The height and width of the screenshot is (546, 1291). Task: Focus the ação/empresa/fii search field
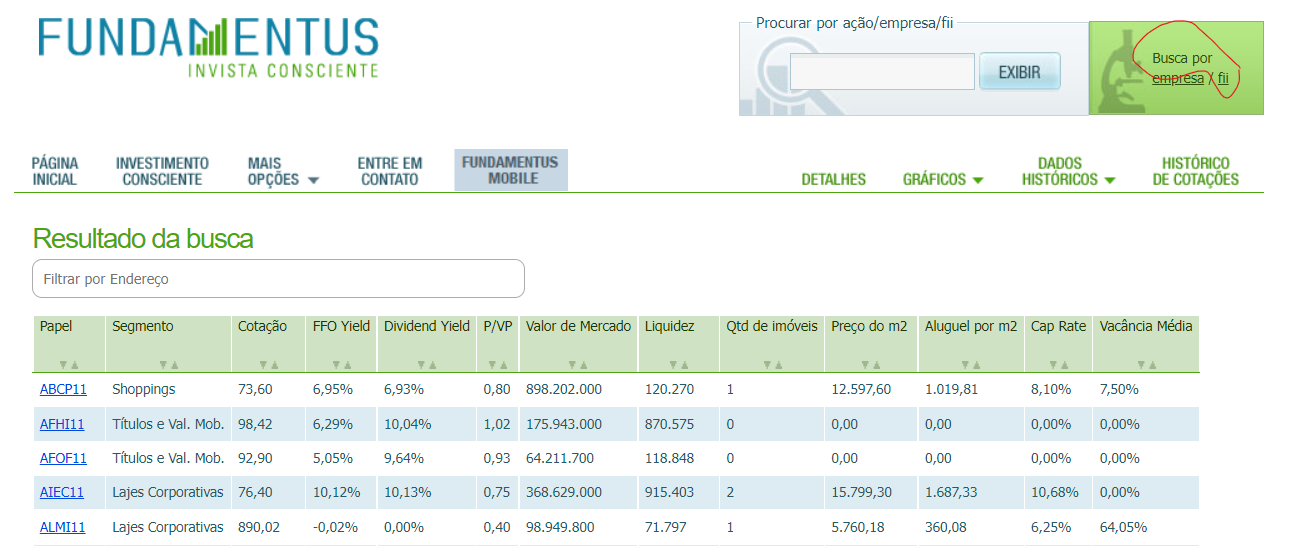[x=882, y=72]
